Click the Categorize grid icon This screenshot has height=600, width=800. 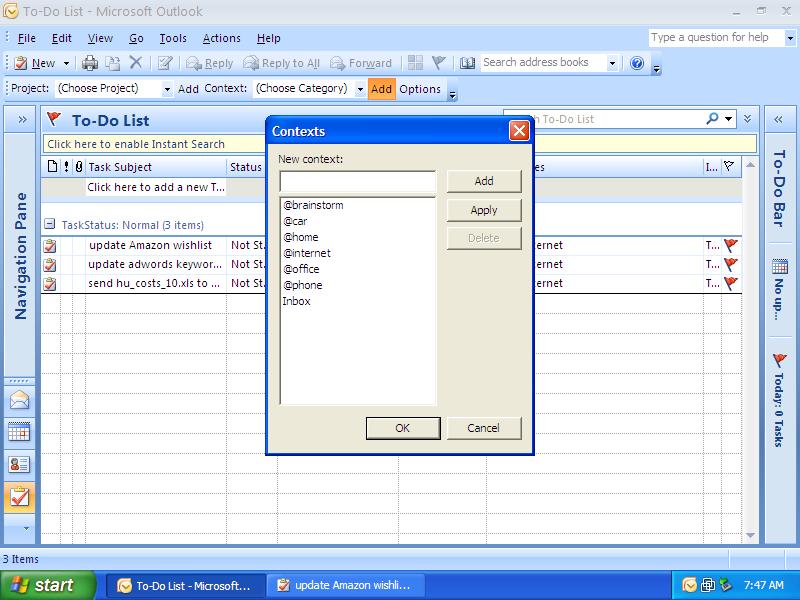415,63
